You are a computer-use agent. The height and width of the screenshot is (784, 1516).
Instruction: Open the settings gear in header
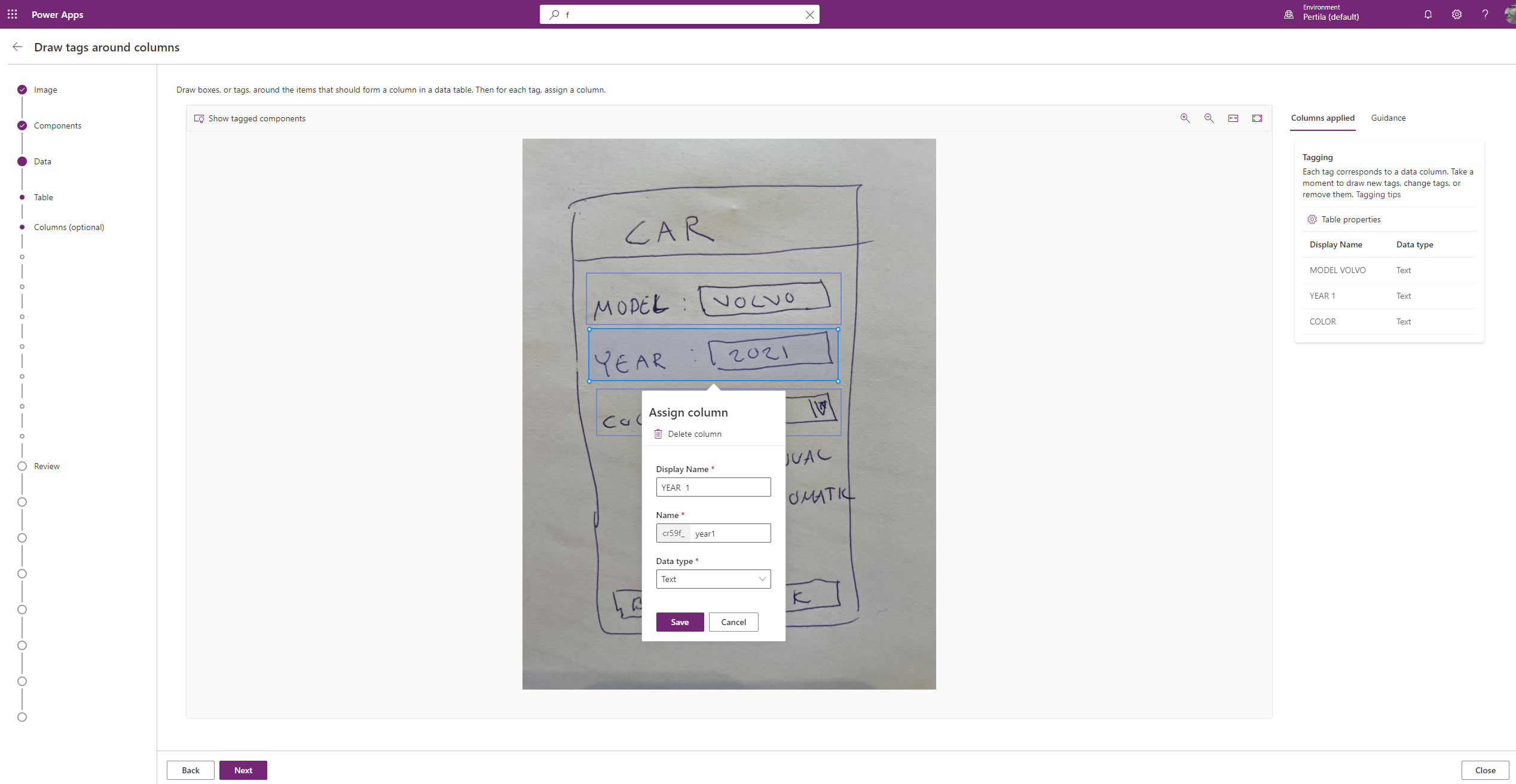tap(1457, 14)
